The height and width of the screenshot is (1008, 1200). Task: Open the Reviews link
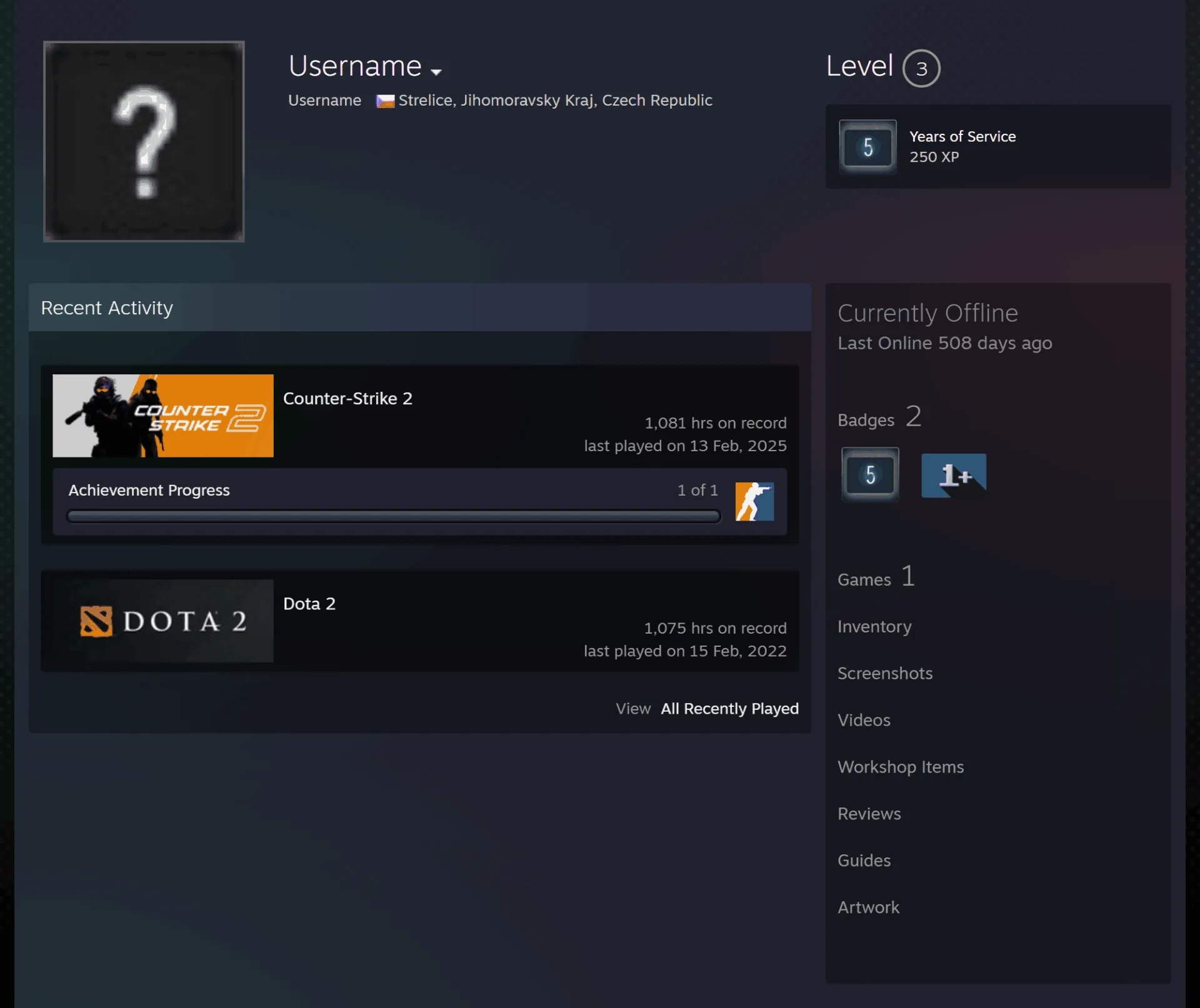[869, 814]
